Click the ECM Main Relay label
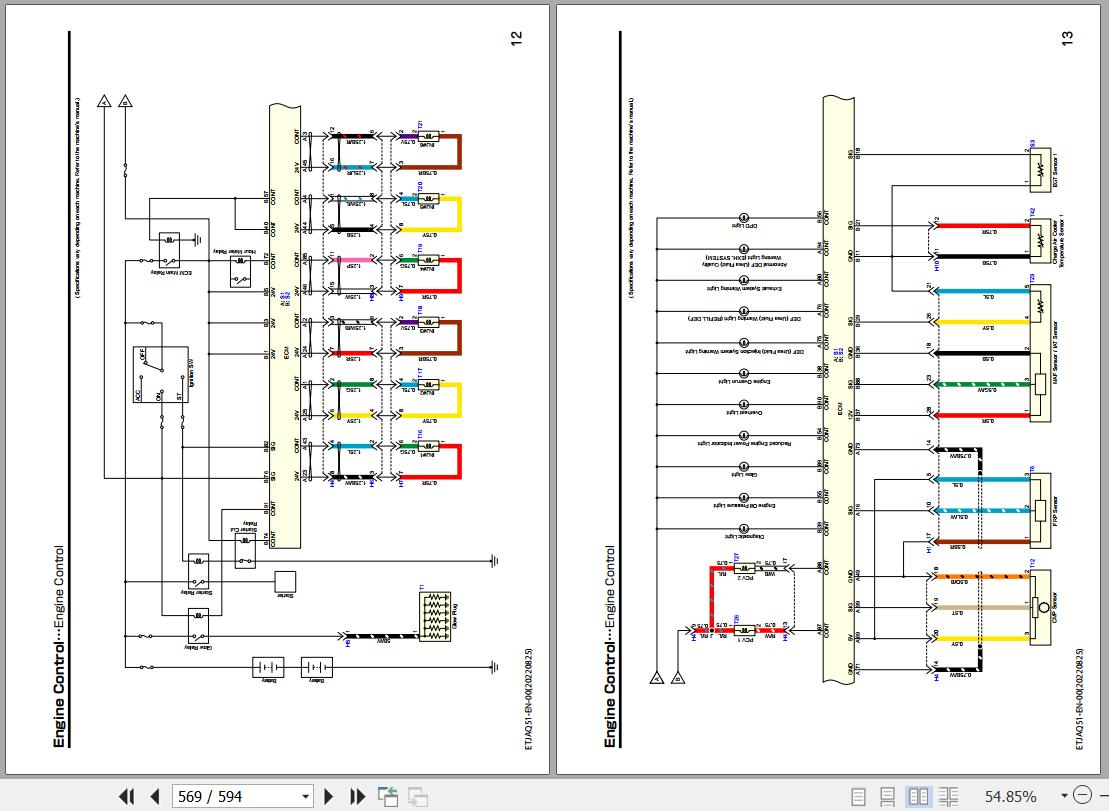This screenshot has width=1109, height=811. pyautogui.click(x=170, y=272)
